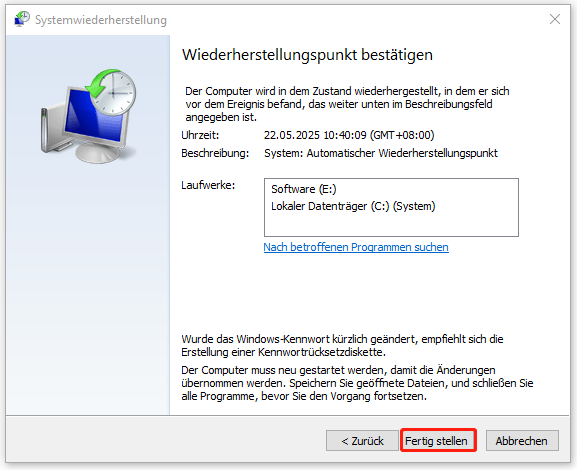577x470 pixels.
Task: Close the Systemwiederherstellung dialog
Action: 555,19
